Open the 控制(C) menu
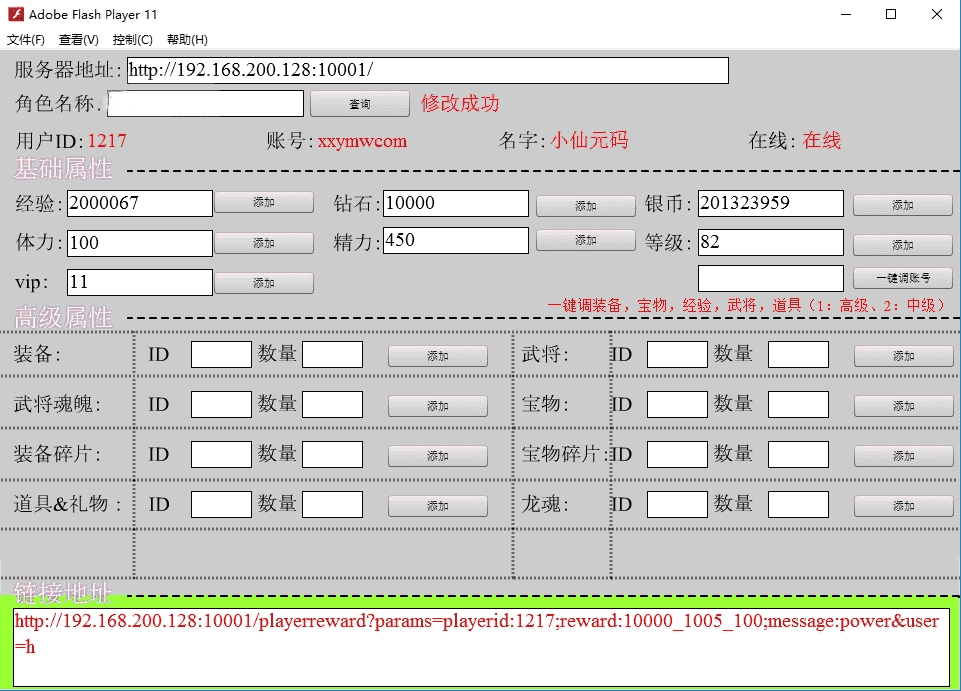 (x=132, y=40)
